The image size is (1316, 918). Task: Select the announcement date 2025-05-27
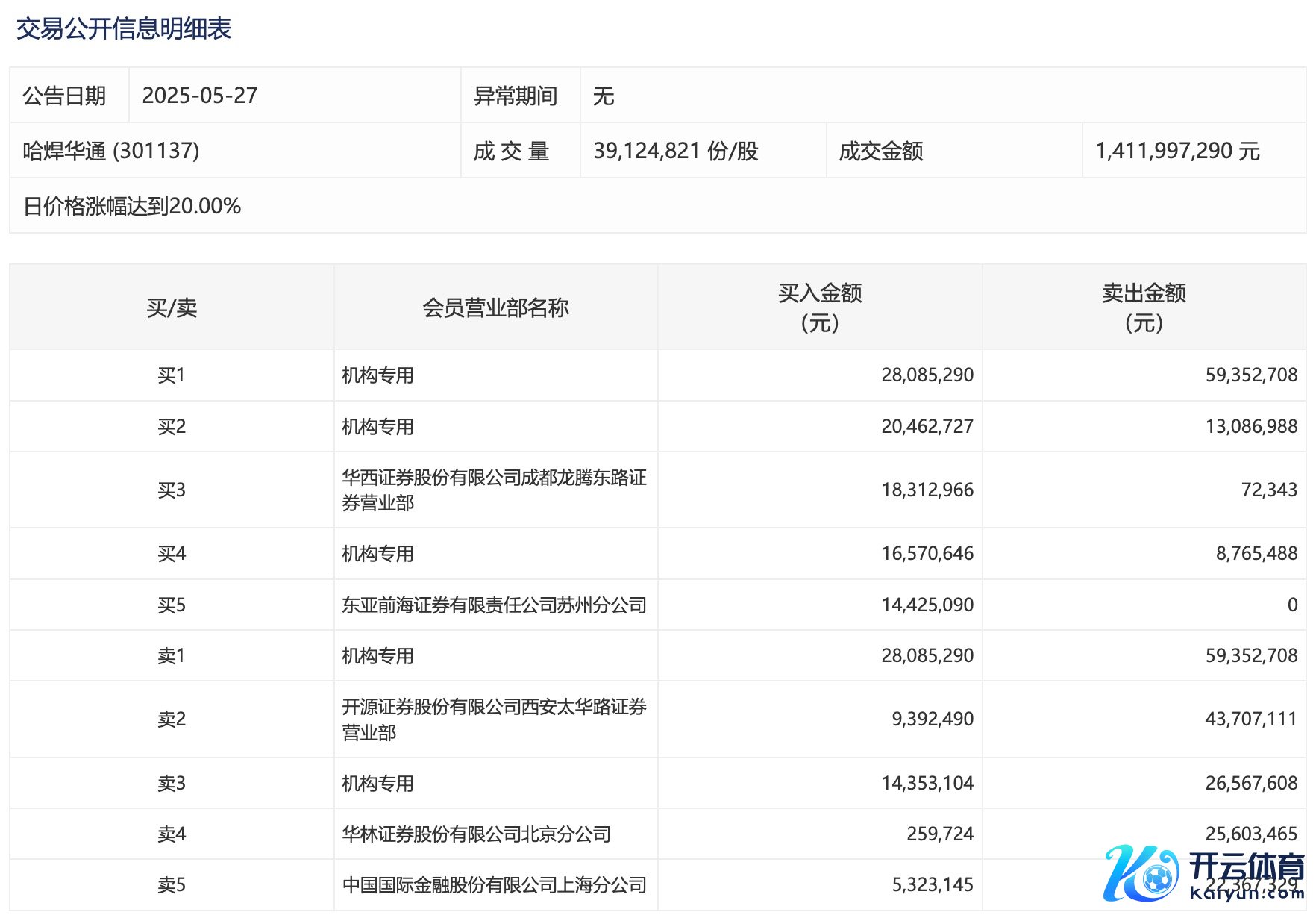pos(199,96)
